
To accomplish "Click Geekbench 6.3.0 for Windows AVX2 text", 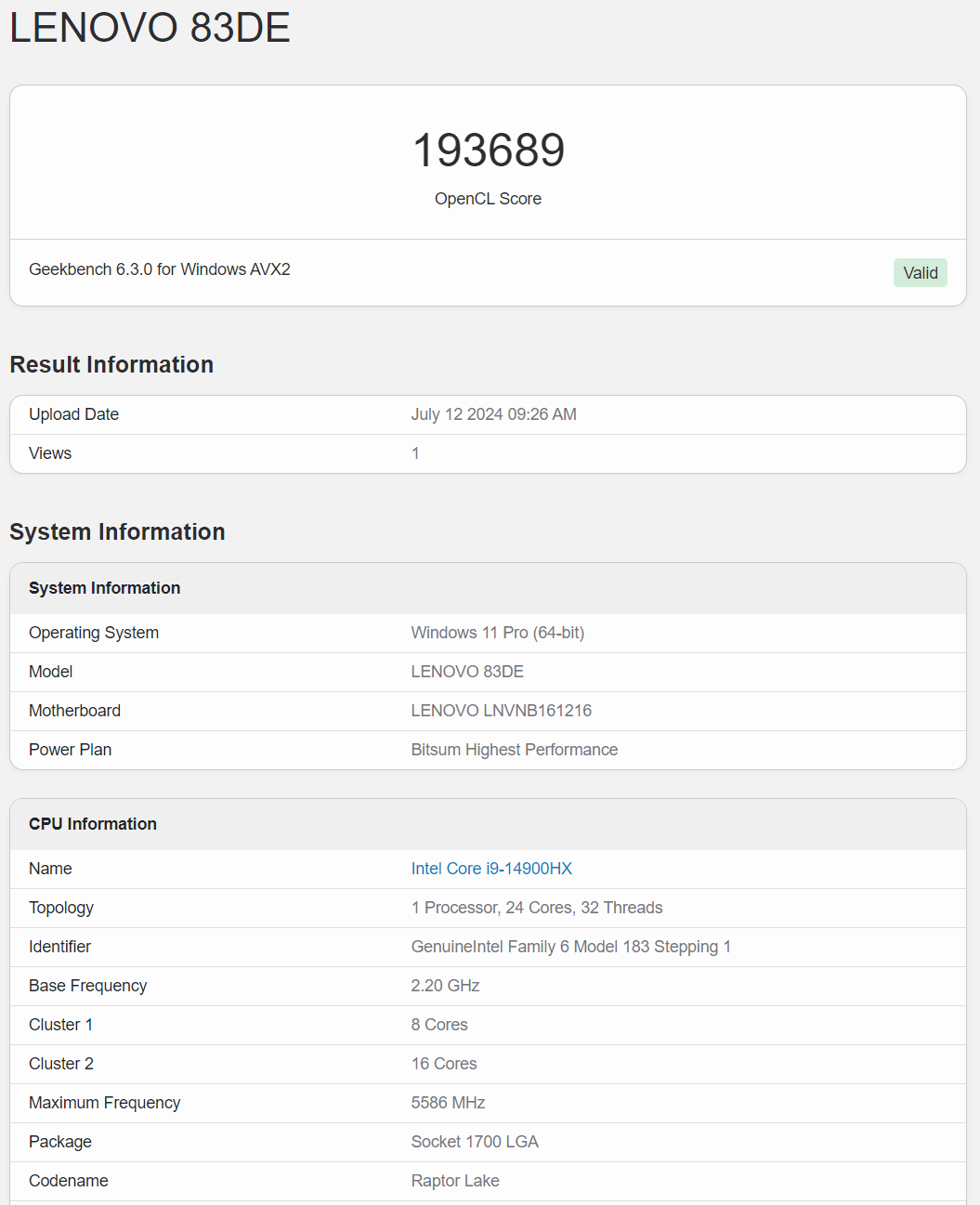I will pyautogui.click(x=160, y=269).
